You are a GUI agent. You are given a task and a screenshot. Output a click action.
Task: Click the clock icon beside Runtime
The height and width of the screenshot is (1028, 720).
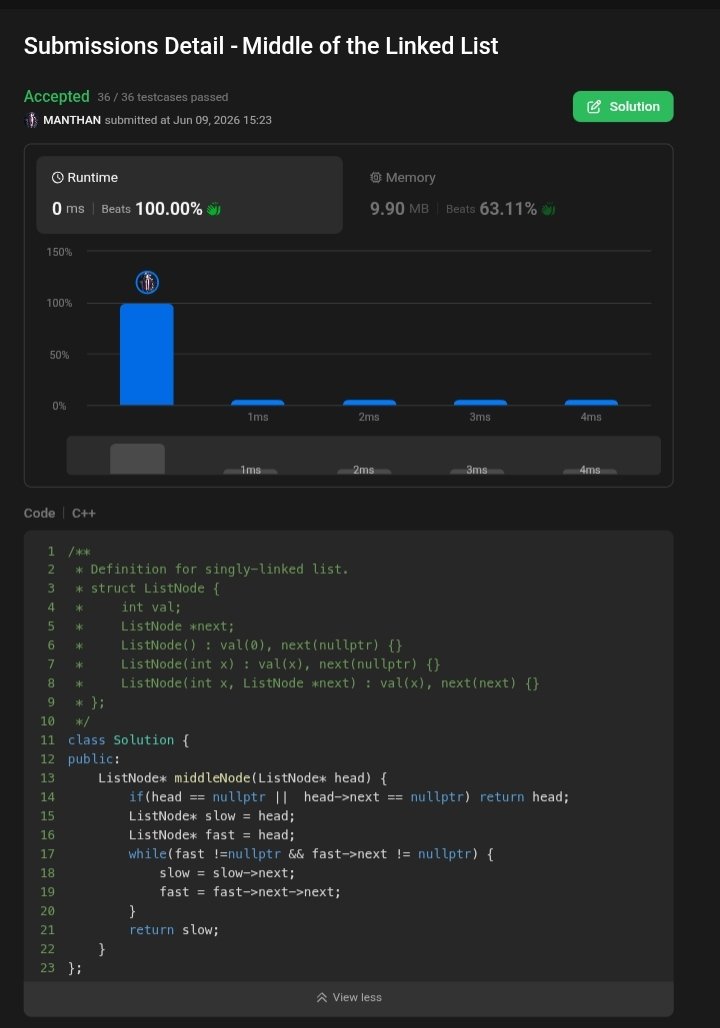click(x=58, y=178)
